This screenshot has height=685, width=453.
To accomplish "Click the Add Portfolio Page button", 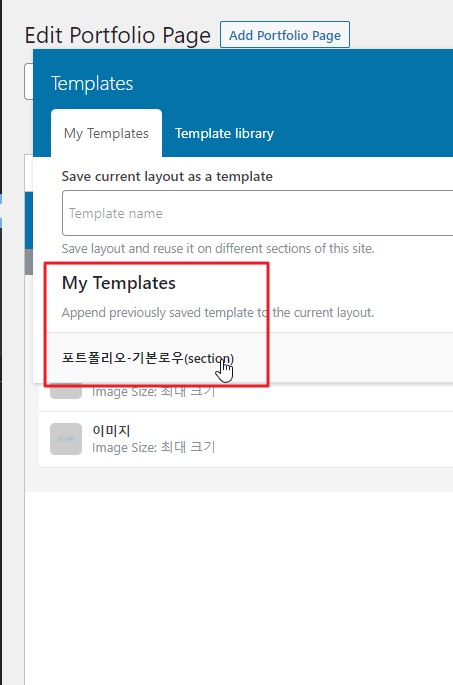I will click(x=285, y=35).
